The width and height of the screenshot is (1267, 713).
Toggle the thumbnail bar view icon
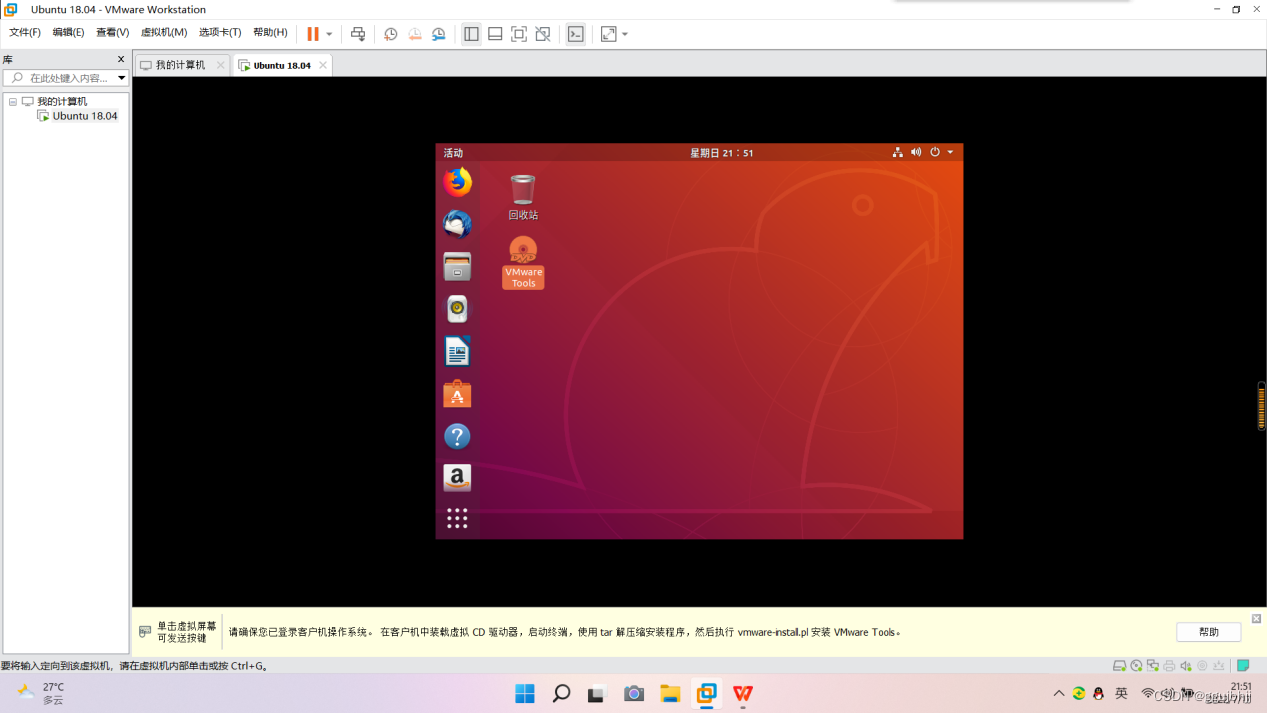495,34
